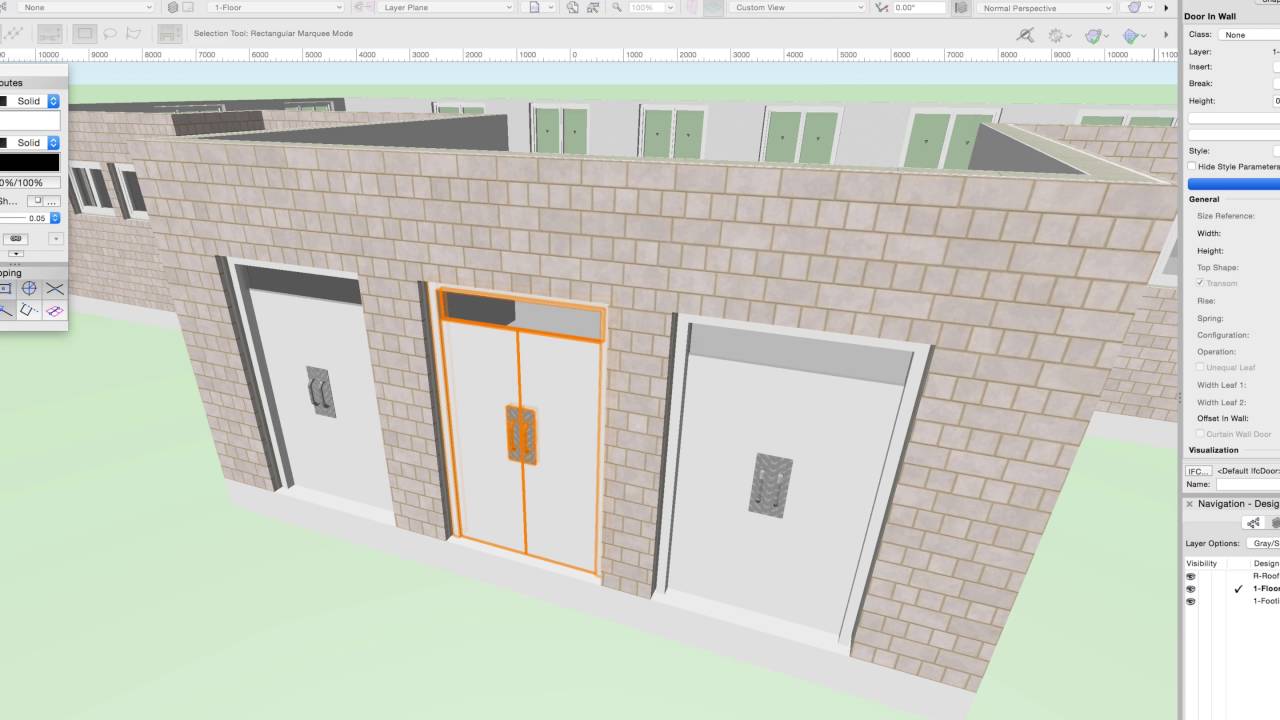Image resolution: width=1280 pixels, height=720 pixels.
Task: Click the magnifier zoom icon
Action: coord(617,7)
